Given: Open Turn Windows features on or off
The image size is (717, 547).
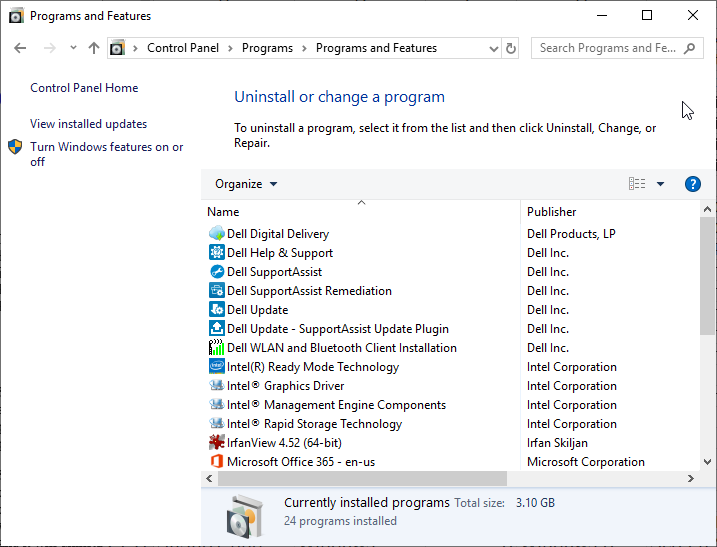Looking at the screenshot, I should (x=107, y=154).
